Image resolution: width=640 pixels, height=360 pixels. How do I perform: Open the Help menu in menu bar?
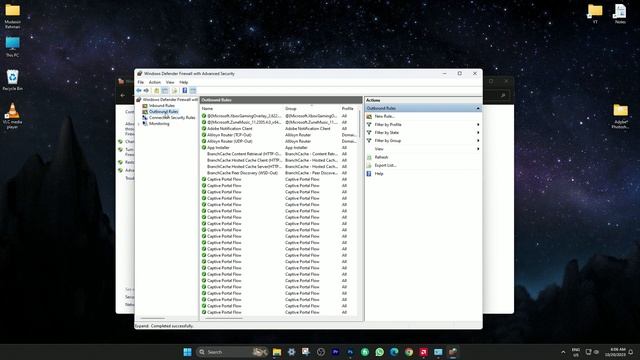(x=184, y=82)
